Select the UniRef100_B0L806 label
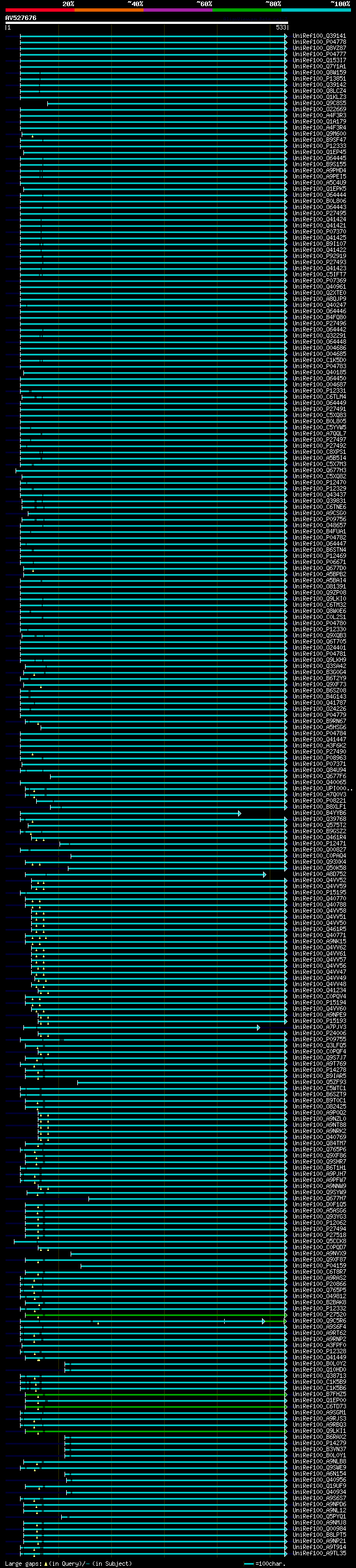This screenshot has height=1568, width=356. [x=319, y=201]
